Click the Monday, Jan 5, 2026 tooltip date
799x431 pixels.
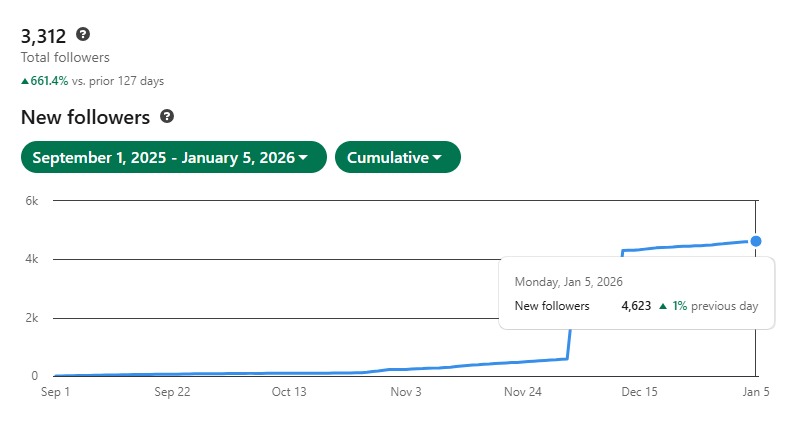click(568, 282)
